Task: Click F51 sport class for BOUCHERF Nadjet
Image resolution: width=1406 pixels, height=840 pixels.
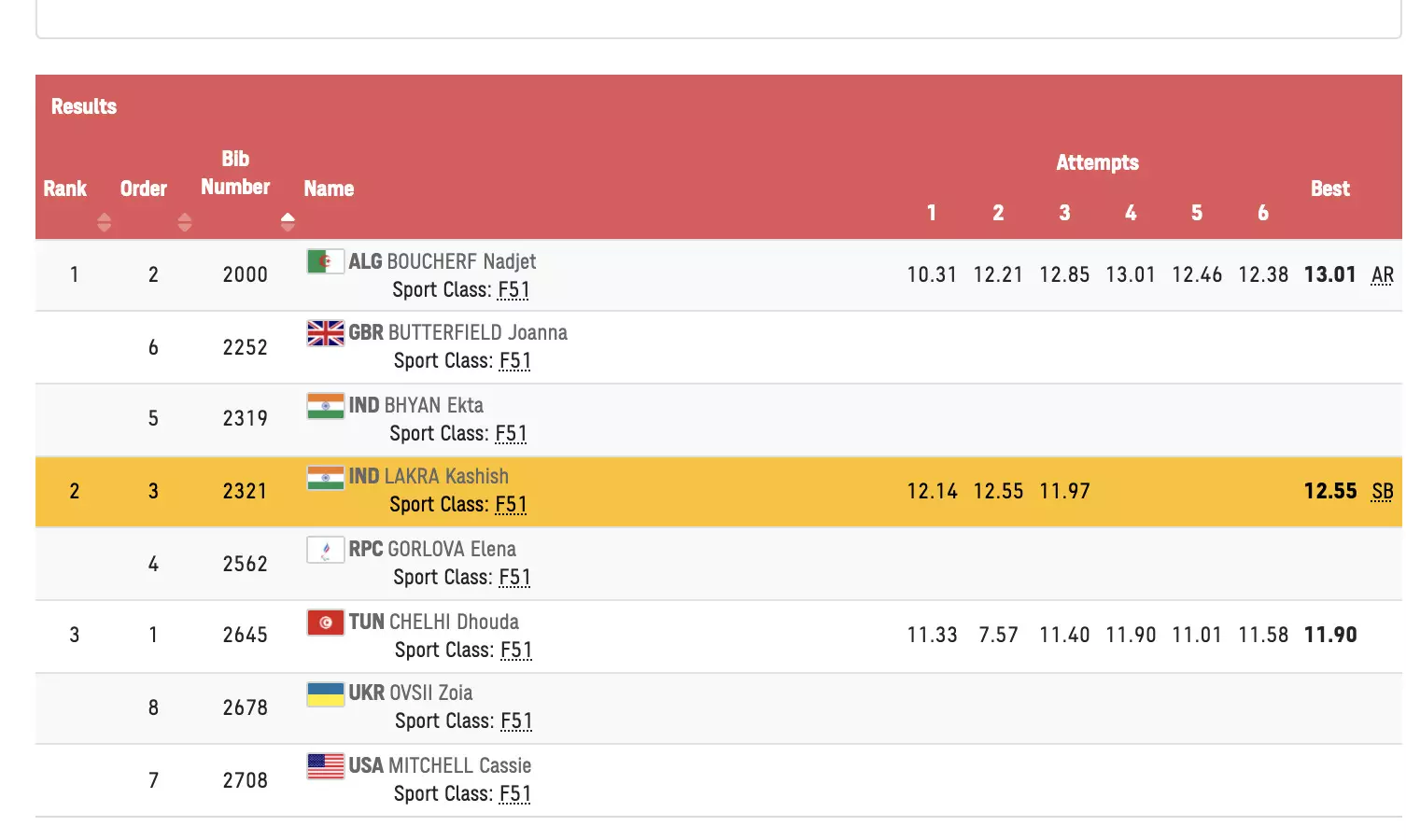Action: 513,290
